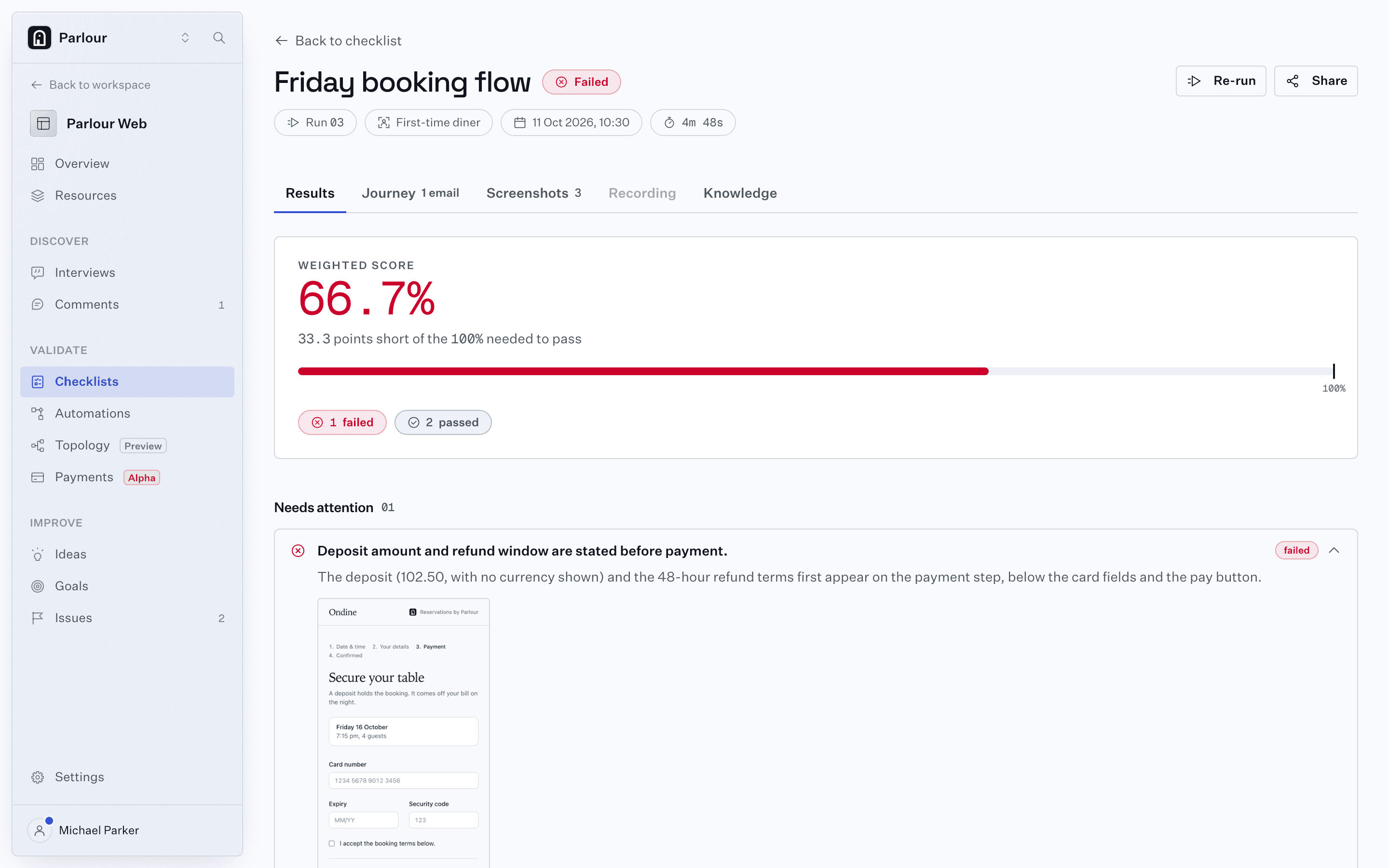Filter by 1 failed chip
This screenshot has width=1389, height=868.
click(x=342, y=422)
